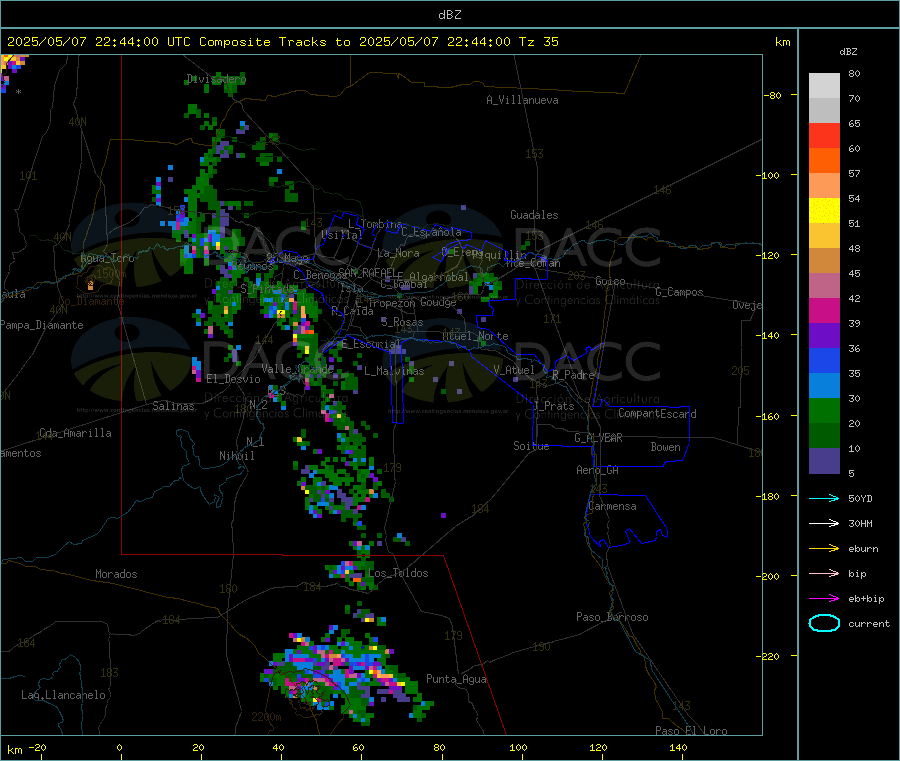Click the 'Paso_El_Loro' map label
This screenshot has width=900, height=761.
tap(691, 731)
